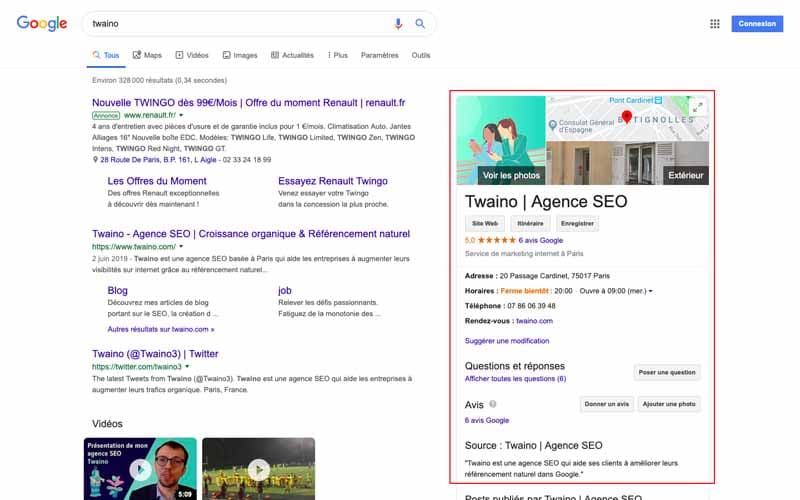
Task: Play the stadium night video thumbnail
Action: point(259,469)
